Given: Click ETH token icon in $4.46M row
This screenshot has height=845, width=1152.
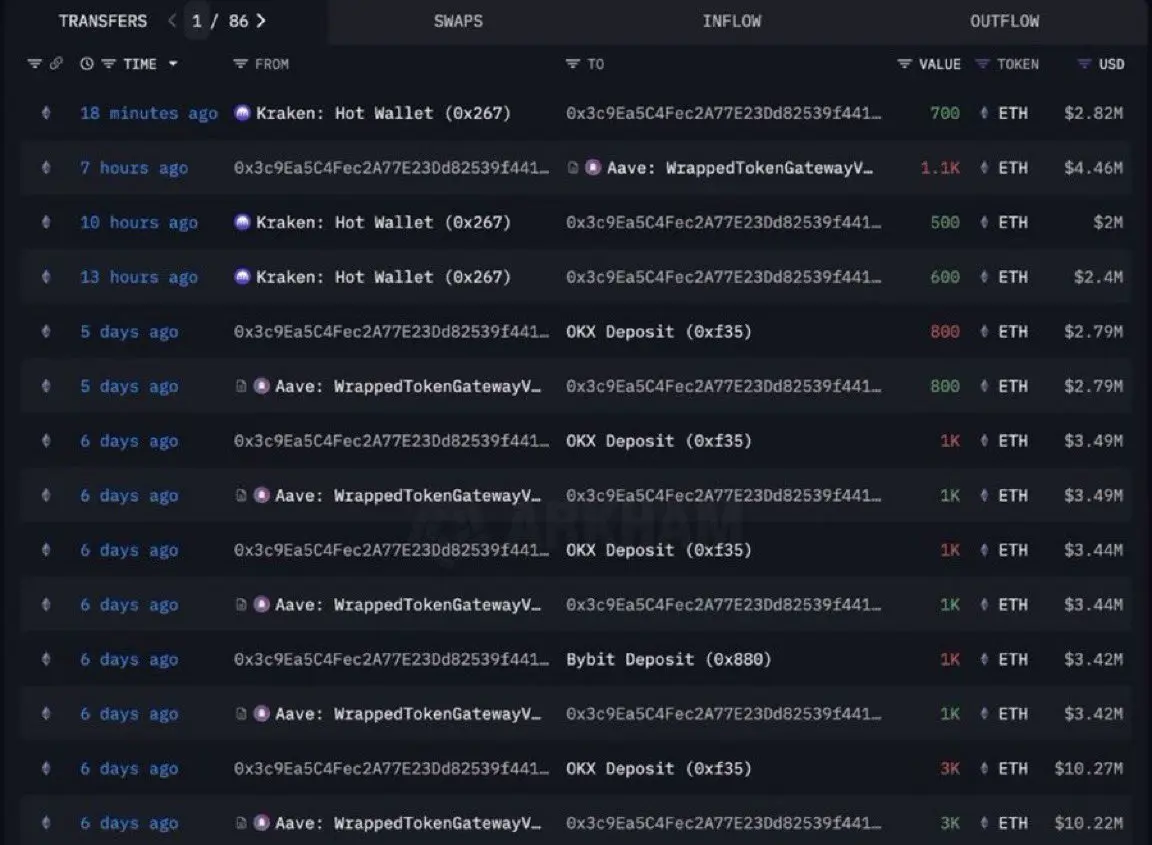Looking at the screenshot, I should [x=984, y=168].
